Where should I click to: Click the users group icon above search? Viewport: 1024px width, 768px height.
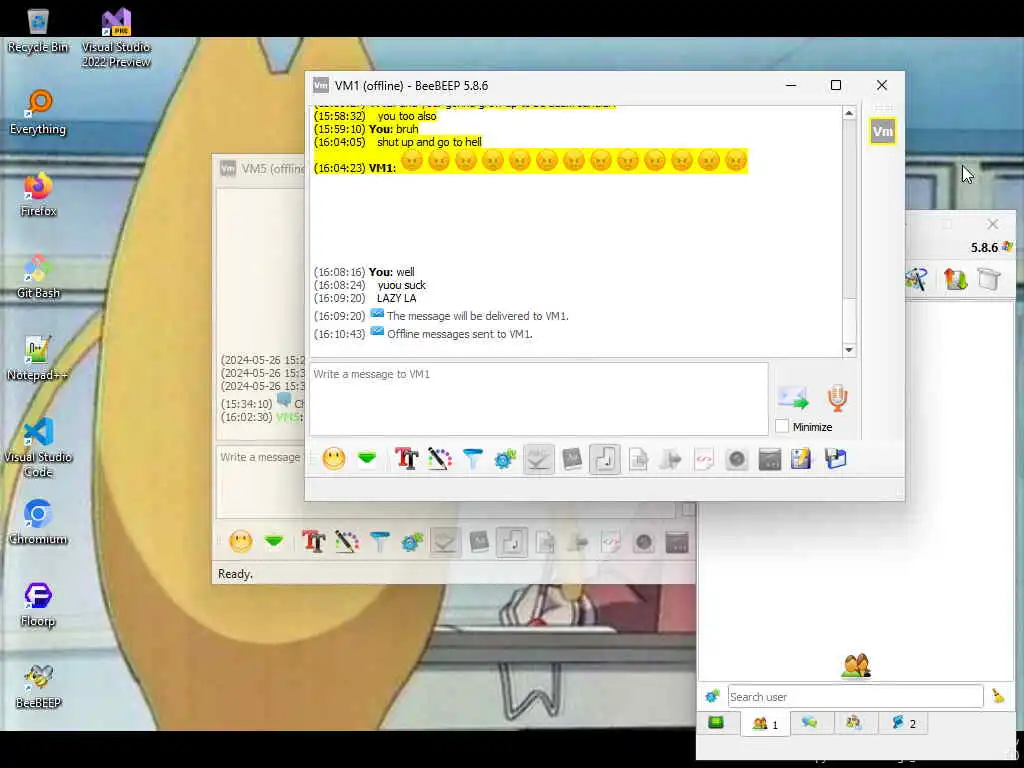[856, 666]
